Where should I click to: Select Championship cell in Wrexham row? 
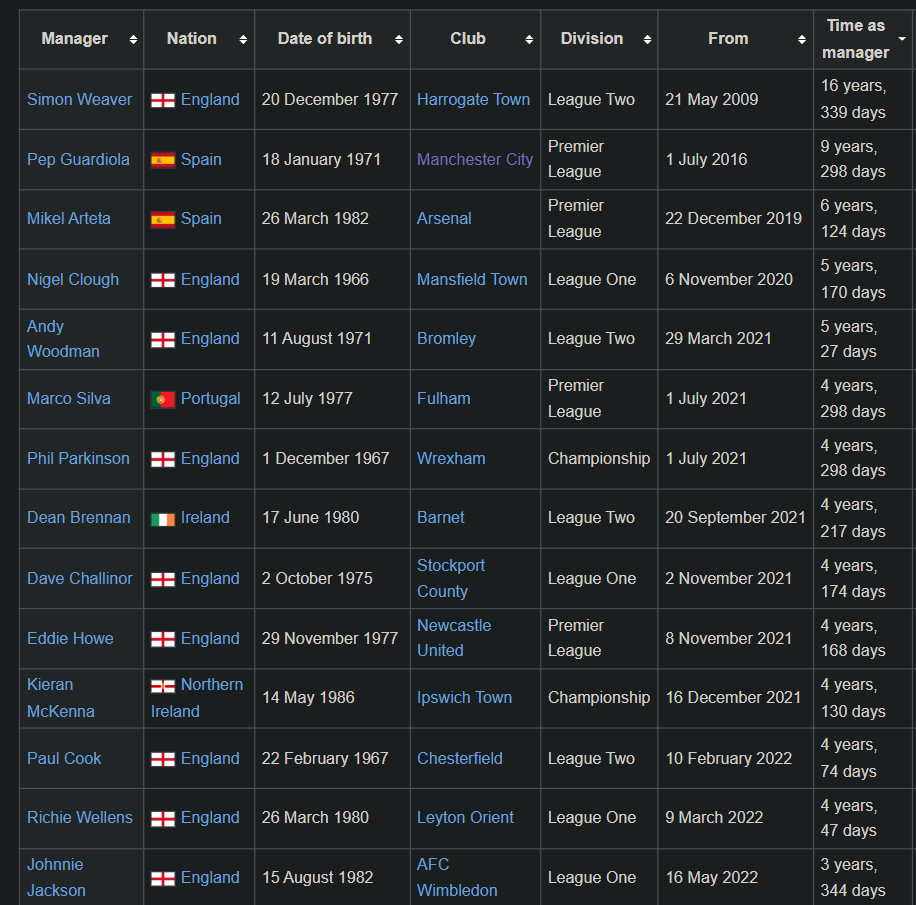599,459
